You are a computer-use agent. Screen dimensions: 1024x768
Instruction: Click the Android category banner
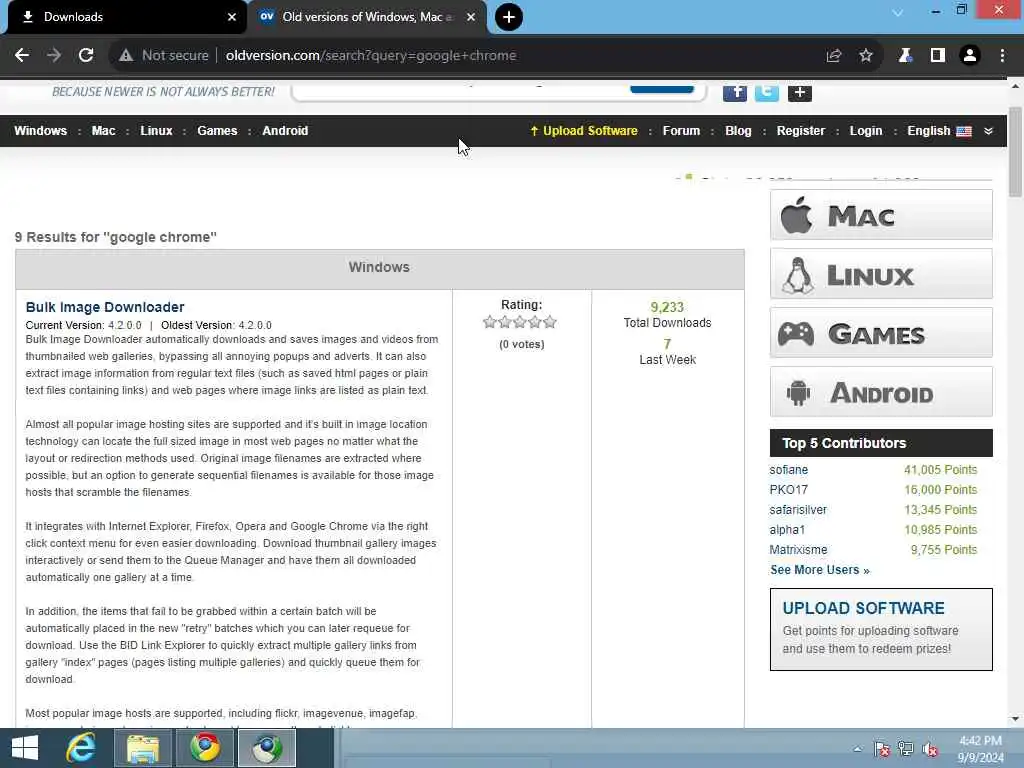[881, 392]
